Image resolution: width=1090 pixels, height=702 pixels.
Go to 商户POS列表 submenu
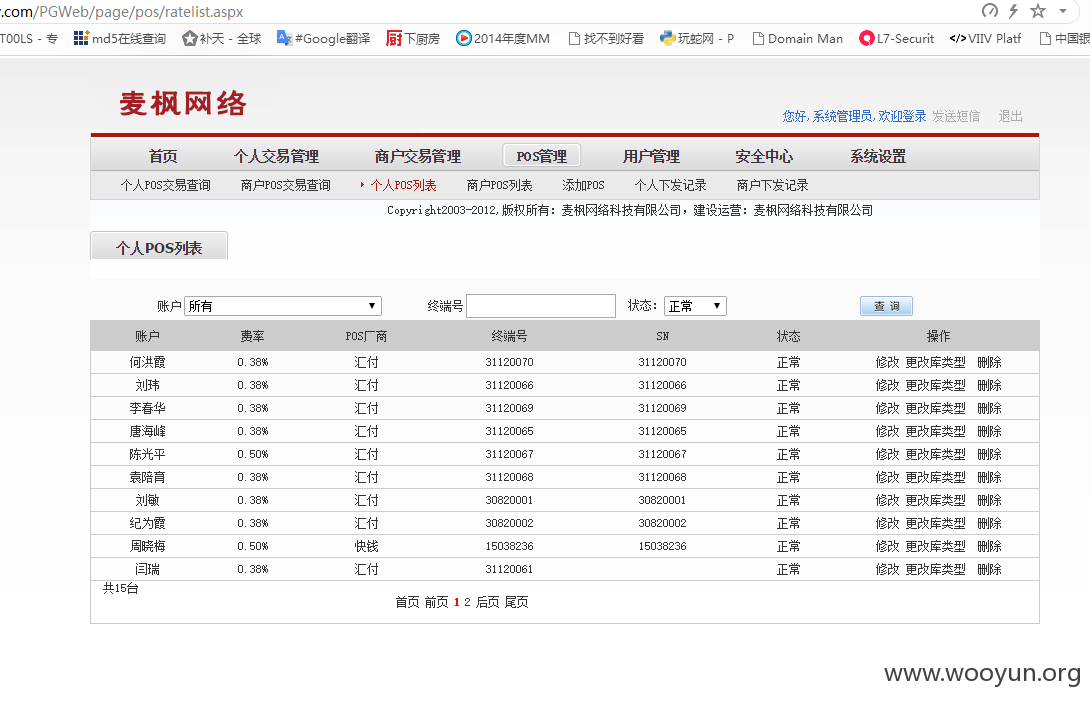(x=499, y=185)
